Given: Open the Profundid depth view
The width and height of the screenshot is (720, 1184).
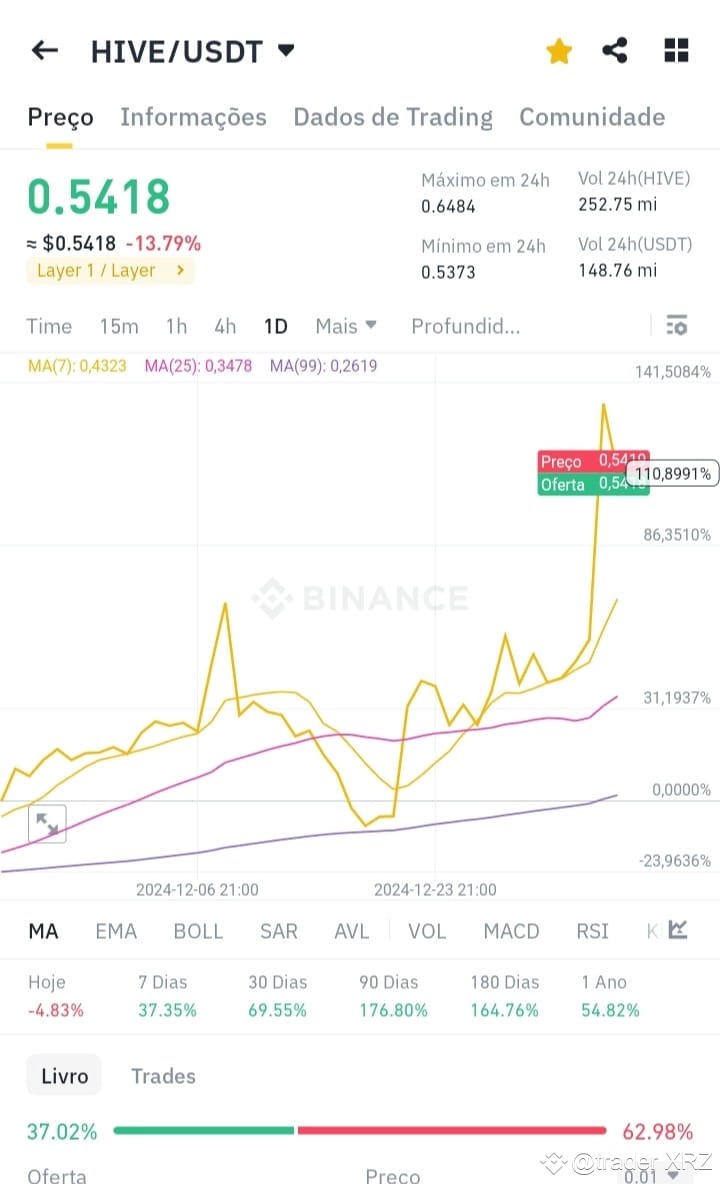Looking at the screenshot, I should pos(466,326).
